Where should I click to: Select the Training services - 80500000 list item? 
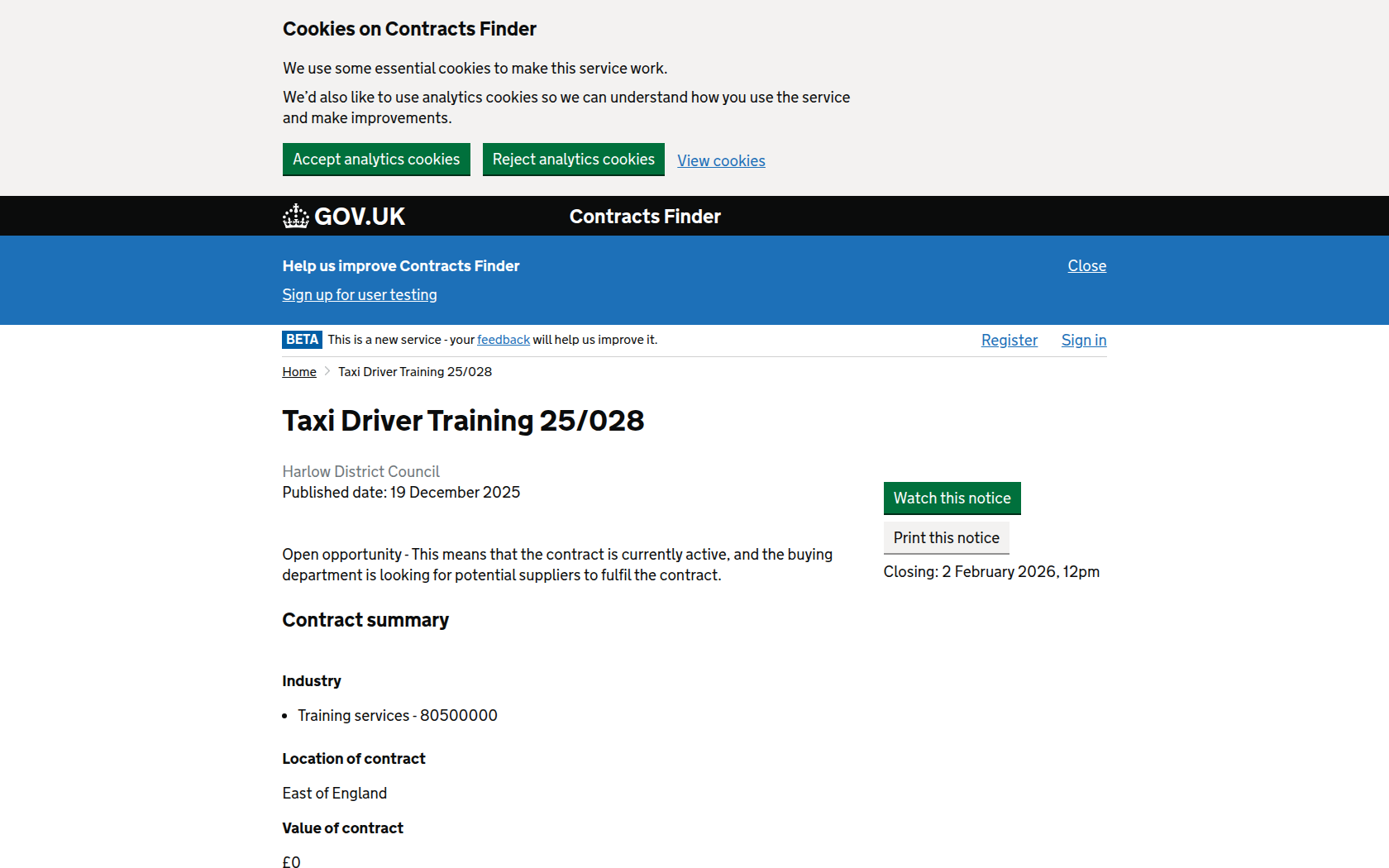pos(397,715)
